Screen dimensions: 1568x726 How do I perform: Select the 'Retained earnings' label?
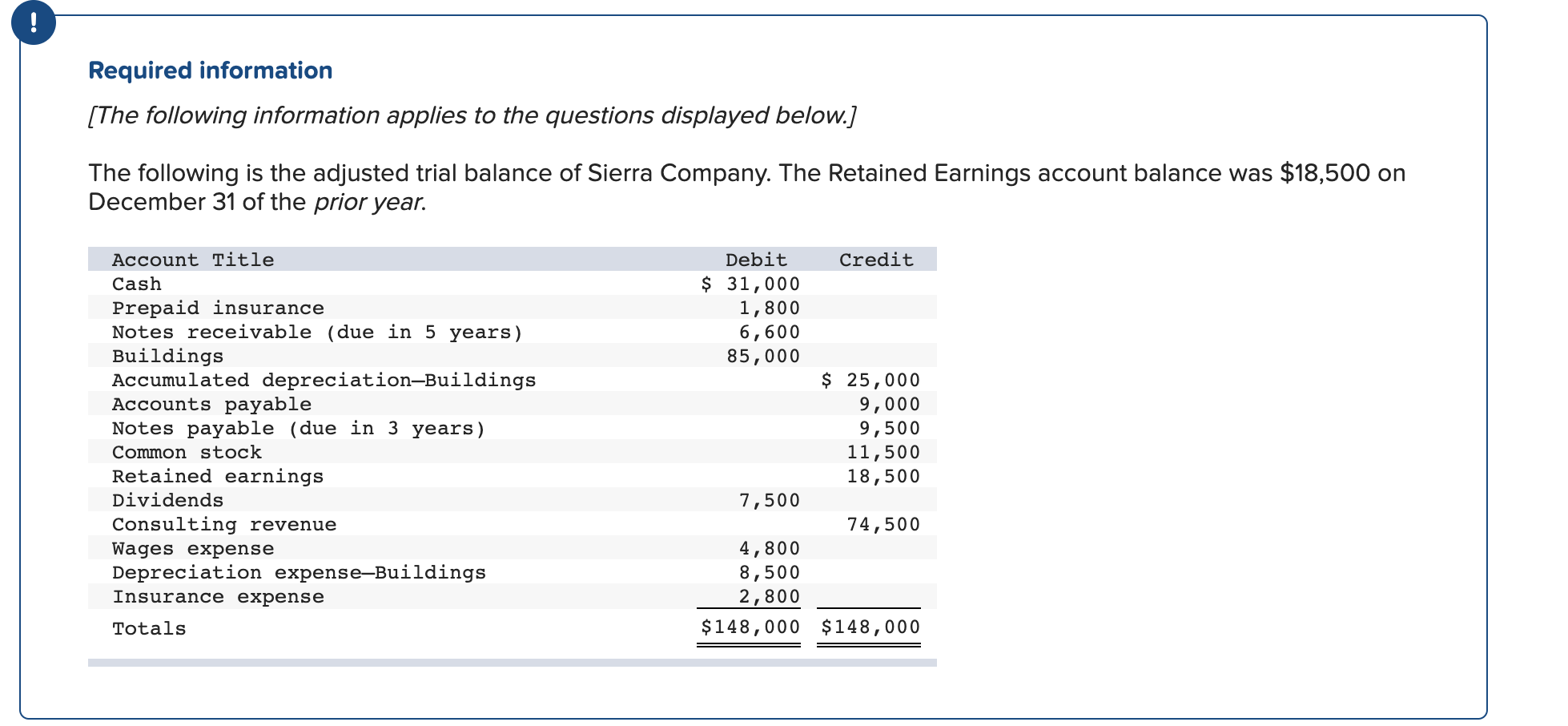coord(218,476)
